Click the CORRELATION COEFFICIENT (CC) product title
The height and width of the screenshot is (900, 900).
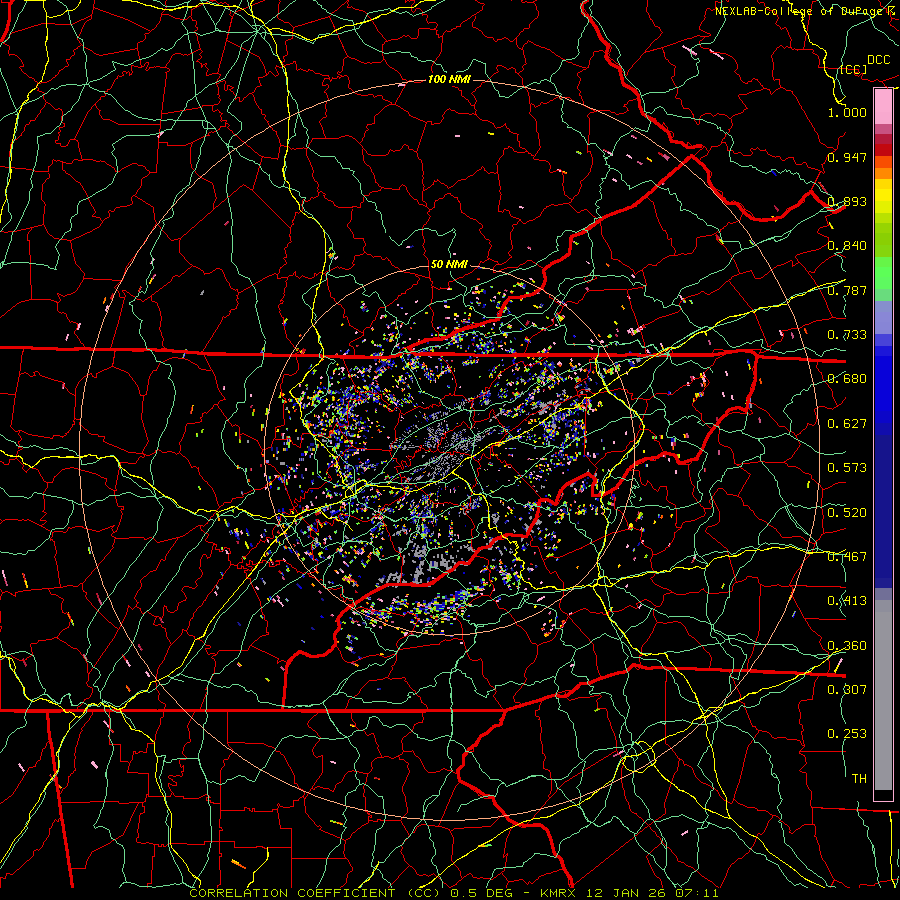pos(313,893)
